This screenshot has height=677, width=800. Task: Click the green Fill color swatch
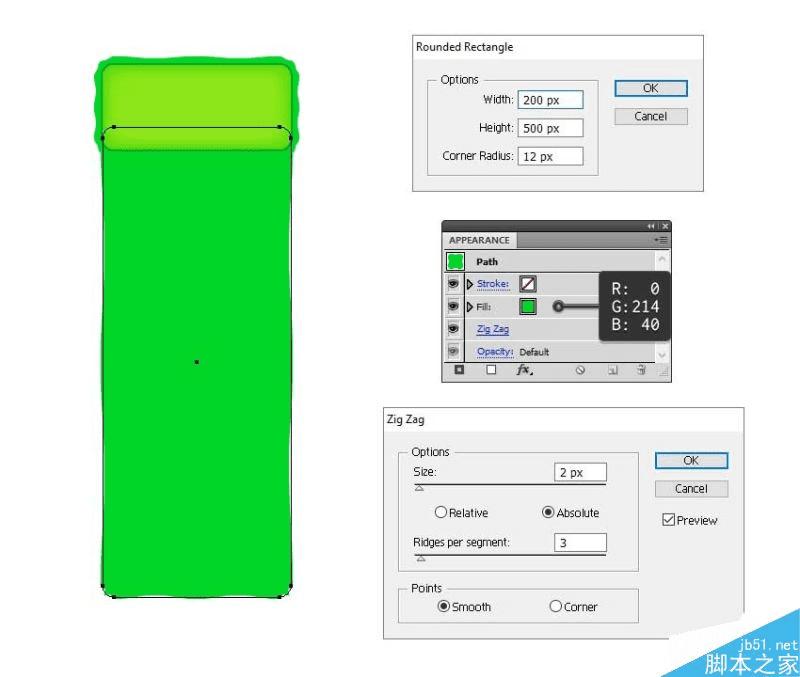click(528, 307)
